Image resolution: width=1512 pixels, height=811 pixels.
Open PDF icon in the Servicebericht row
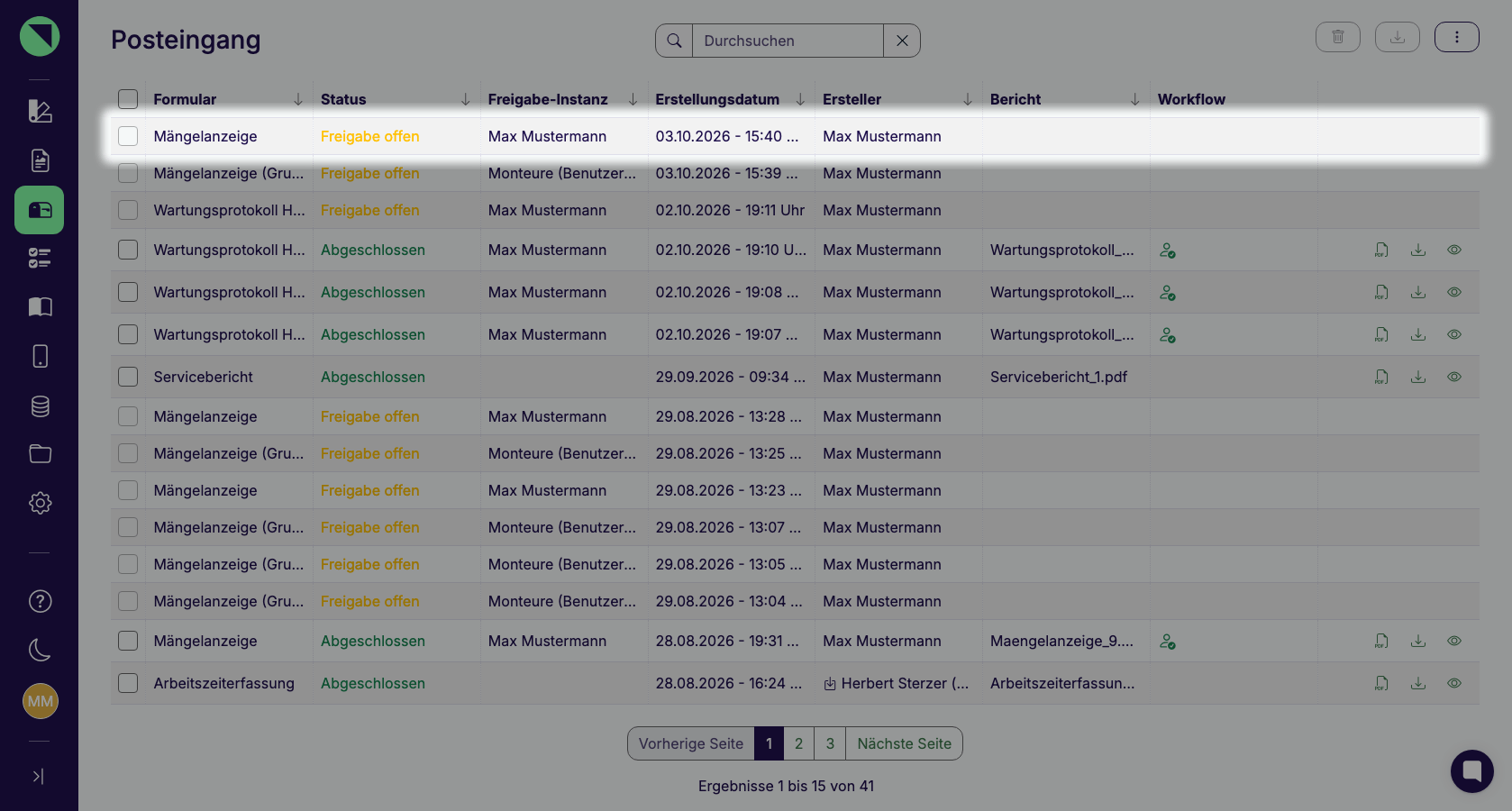pos(1381,377)
